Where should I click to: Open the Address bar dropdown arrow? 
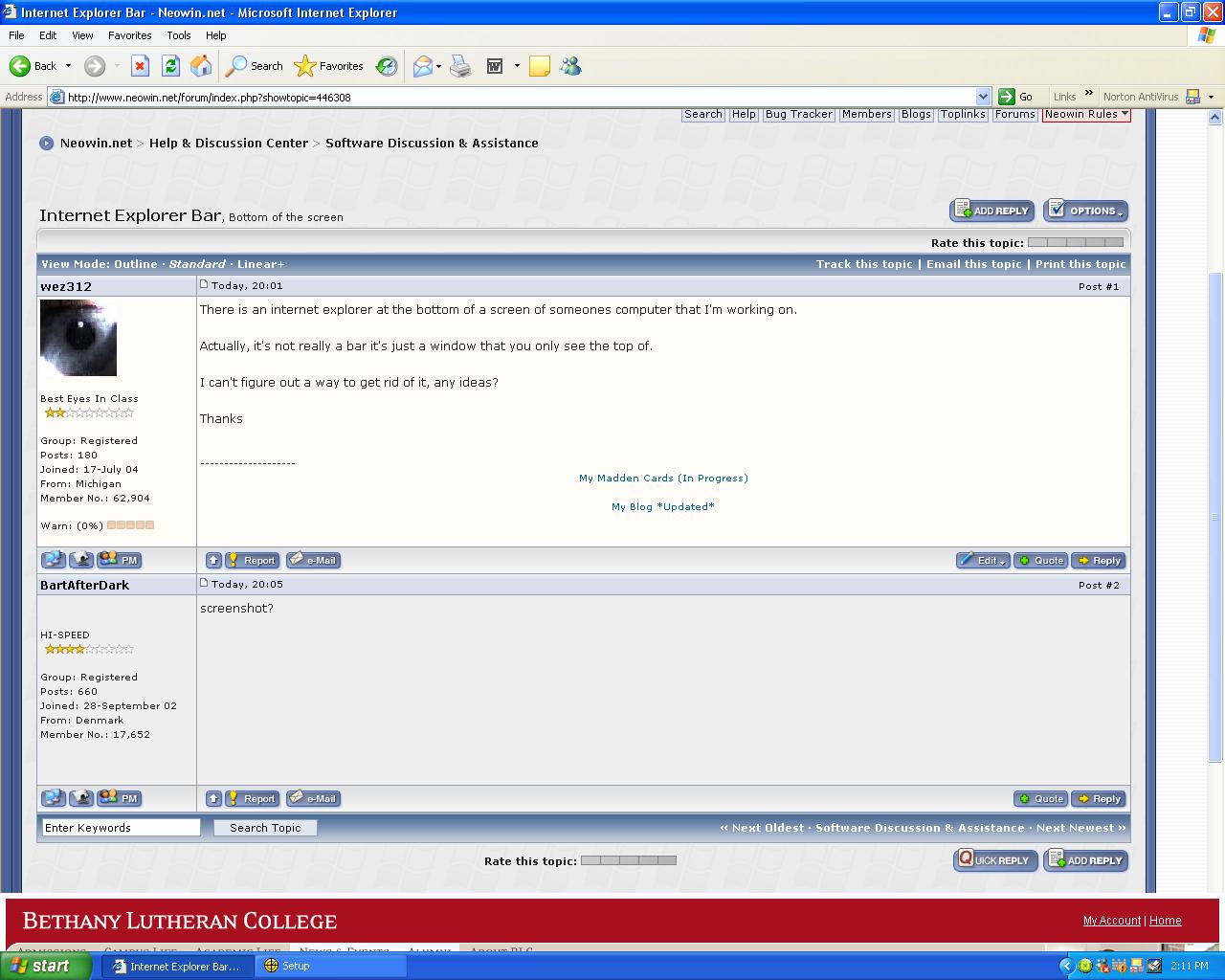pyautogui.click(x=983, y=96)
